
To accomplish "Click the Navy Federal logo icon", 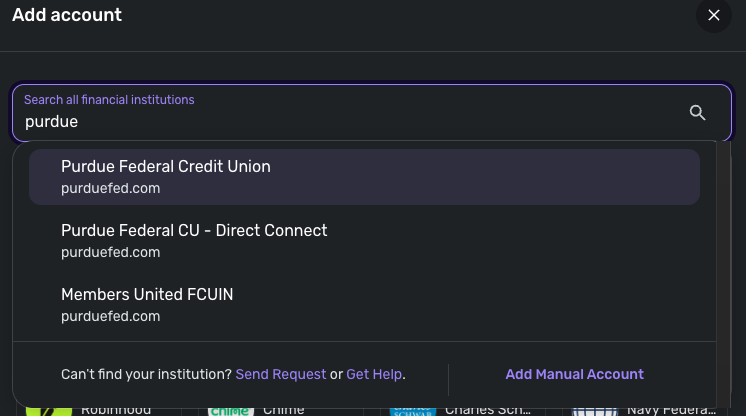I will pos(594,410).
